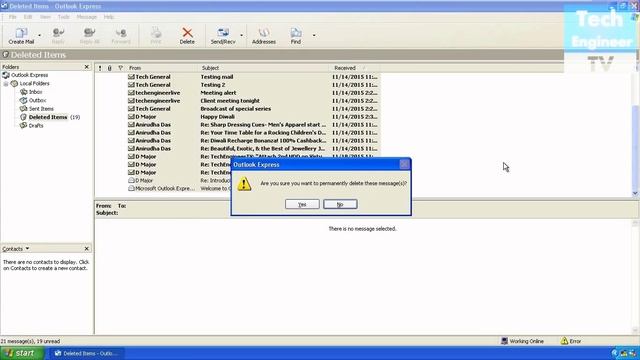This screenshot has width=640, height=360.
Task: Sort by the From column header
Action: (x=162, y=68)
